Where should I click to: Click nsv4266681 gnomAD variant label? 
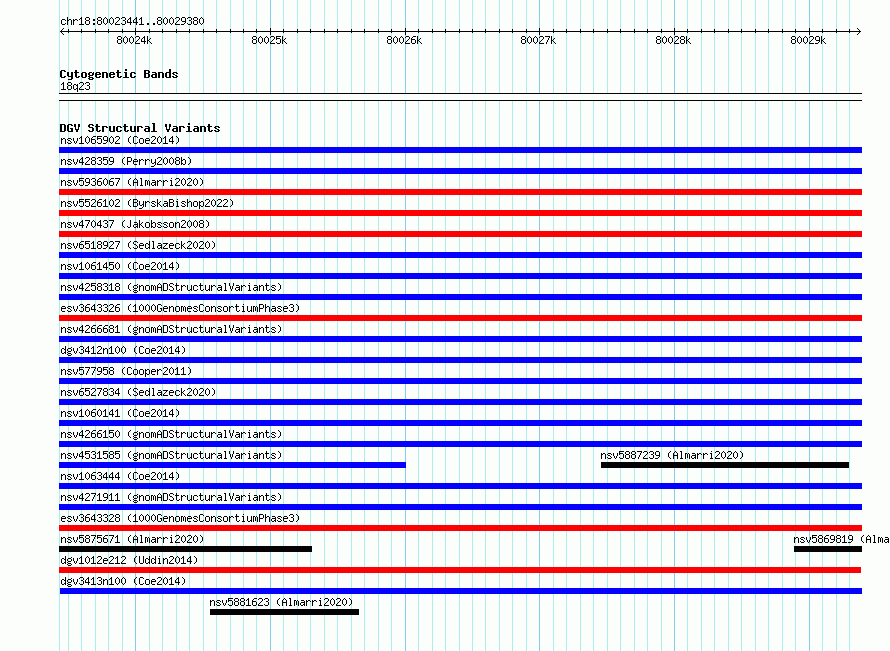[x=171, y=329]
